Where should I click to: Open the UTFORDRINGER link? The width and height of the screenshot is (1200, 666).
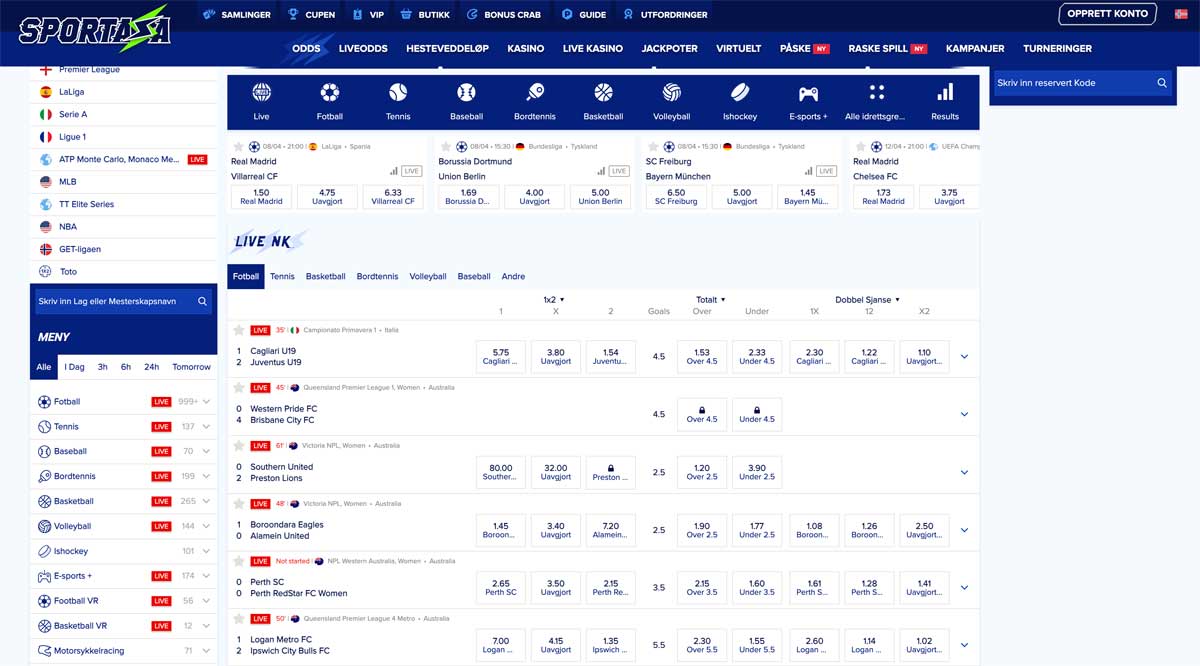point(665,15)
